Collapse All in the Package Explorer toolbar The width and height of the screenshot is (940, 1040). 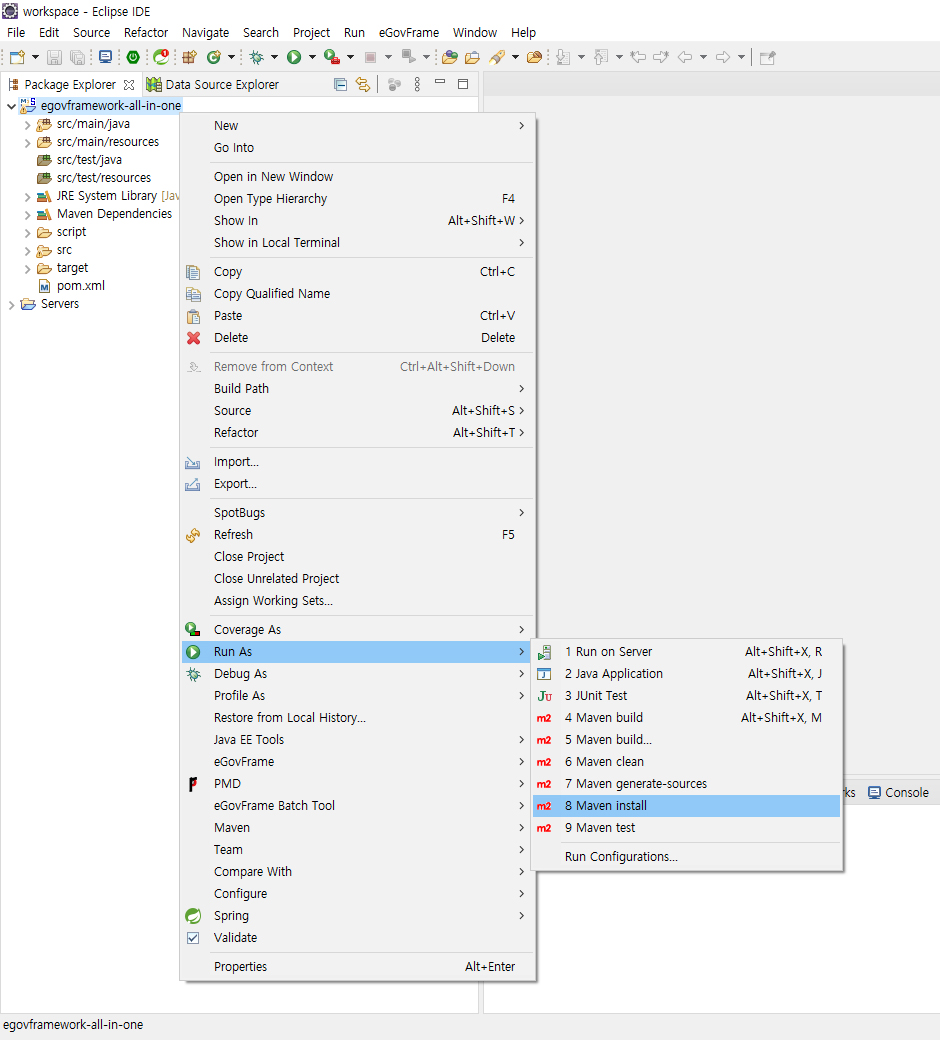pos(340,84)
